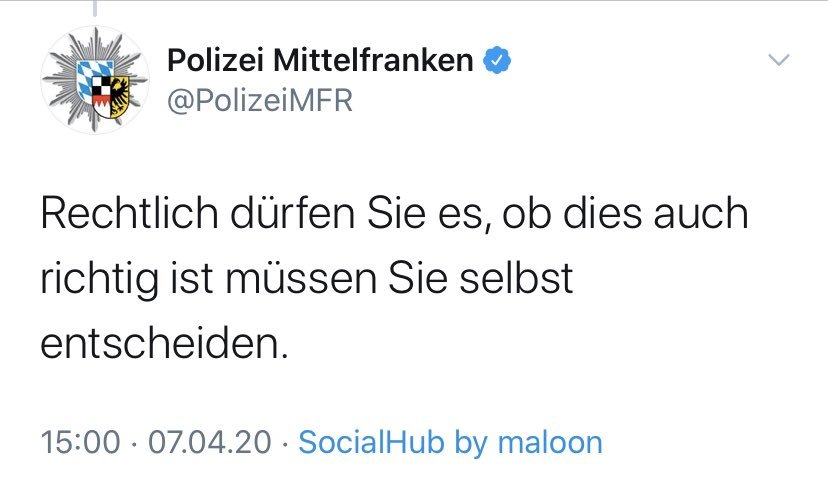
Task: Click the thread connector line above avatar
Action: click(95, 8)
